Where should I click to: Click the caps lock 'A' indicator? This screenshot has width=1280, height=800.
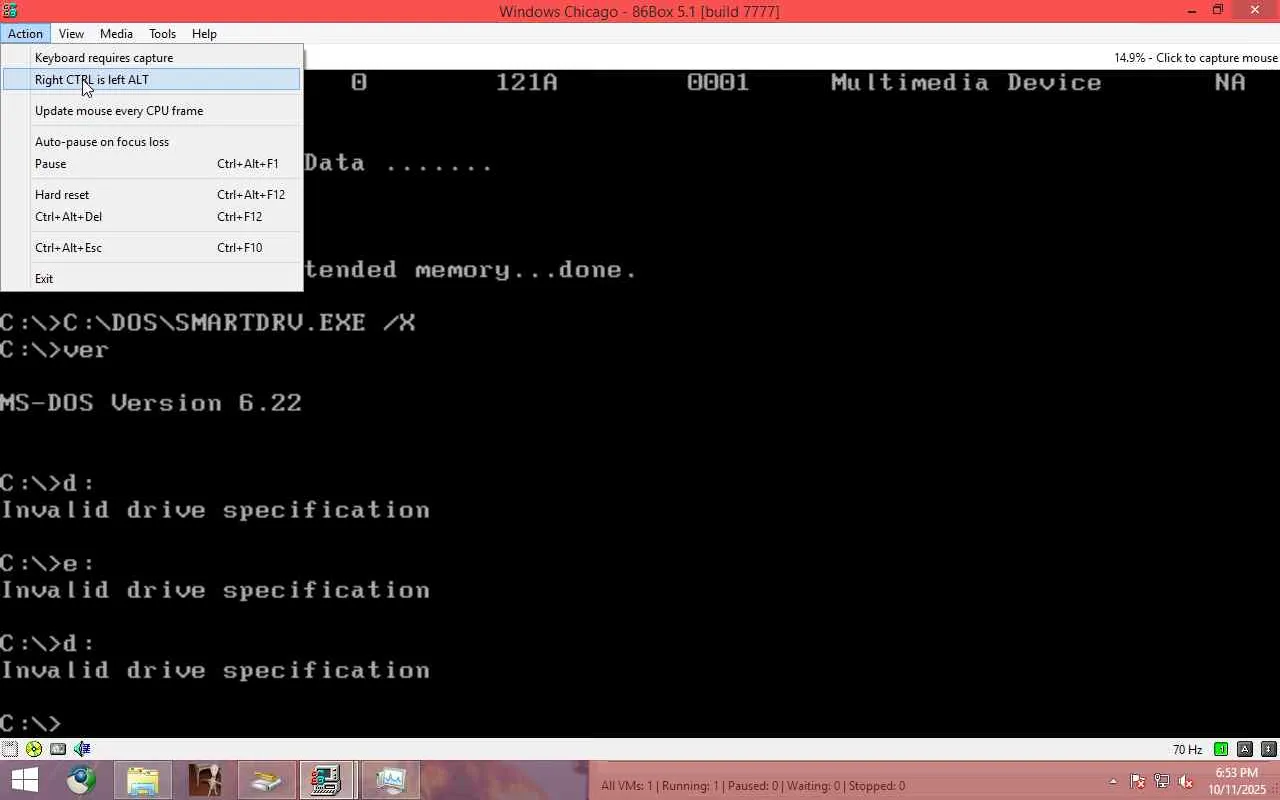[1245, 749]
